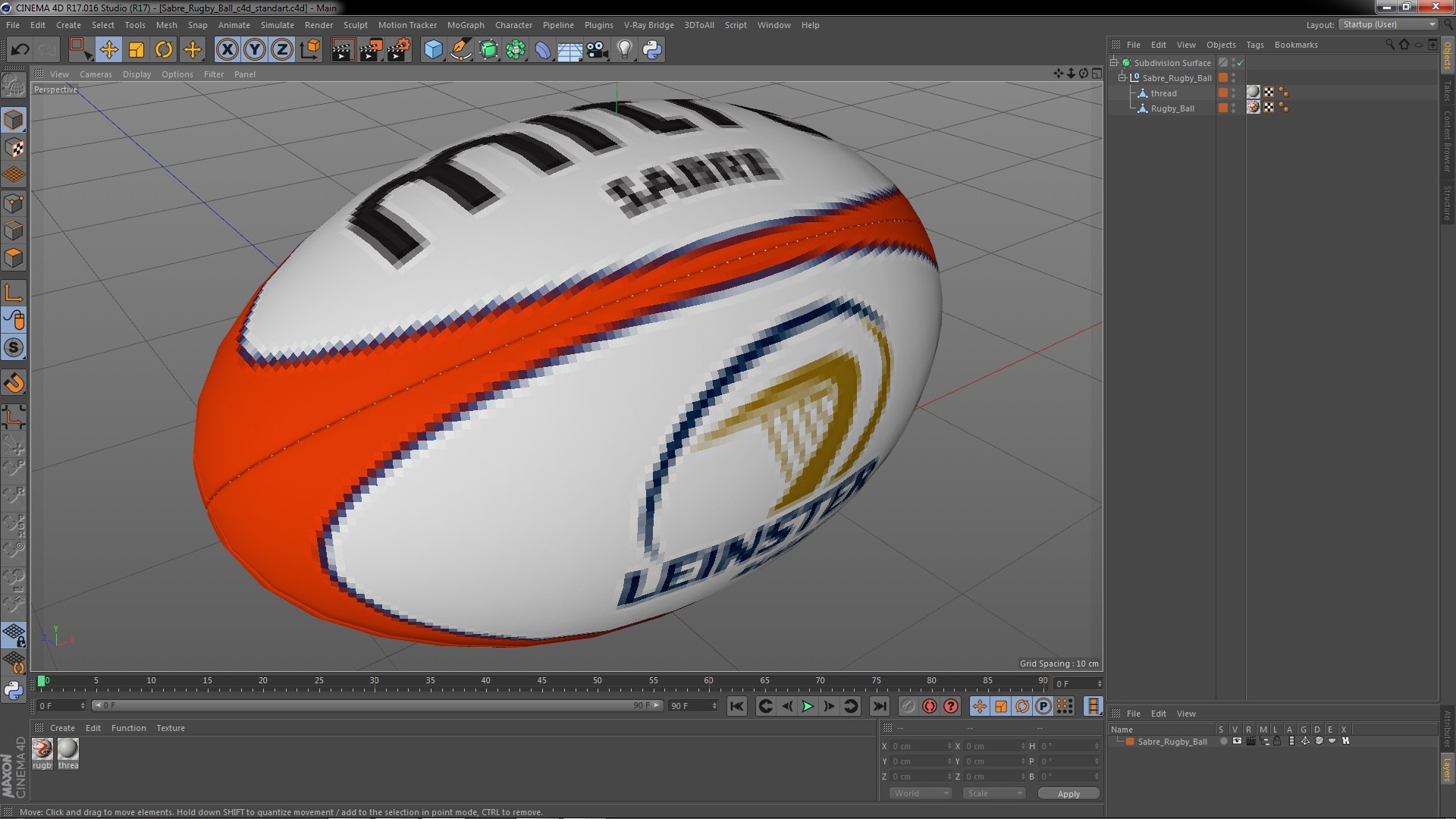This screenshot has height=819, width=1456.
Task: Toggle autokeying button
Action: [x=930, y=707]
